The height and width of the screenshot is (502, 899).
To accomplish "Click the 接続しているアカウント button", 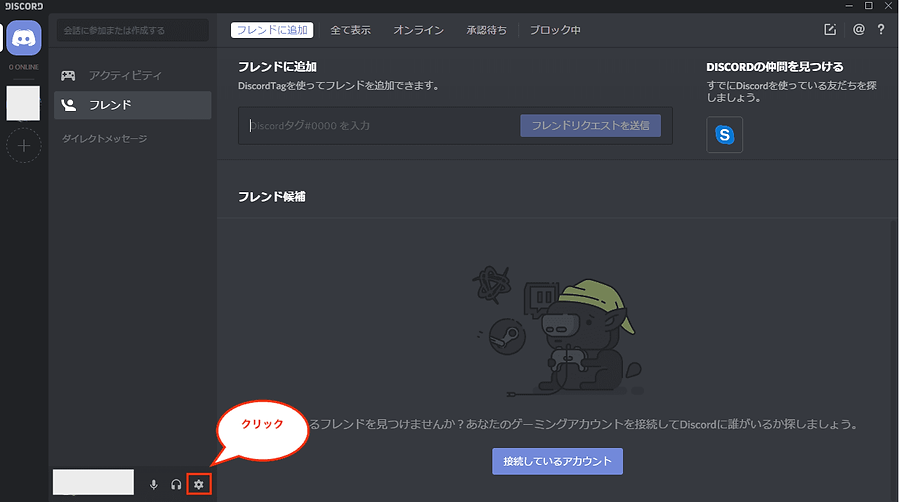I will [557, 461].
